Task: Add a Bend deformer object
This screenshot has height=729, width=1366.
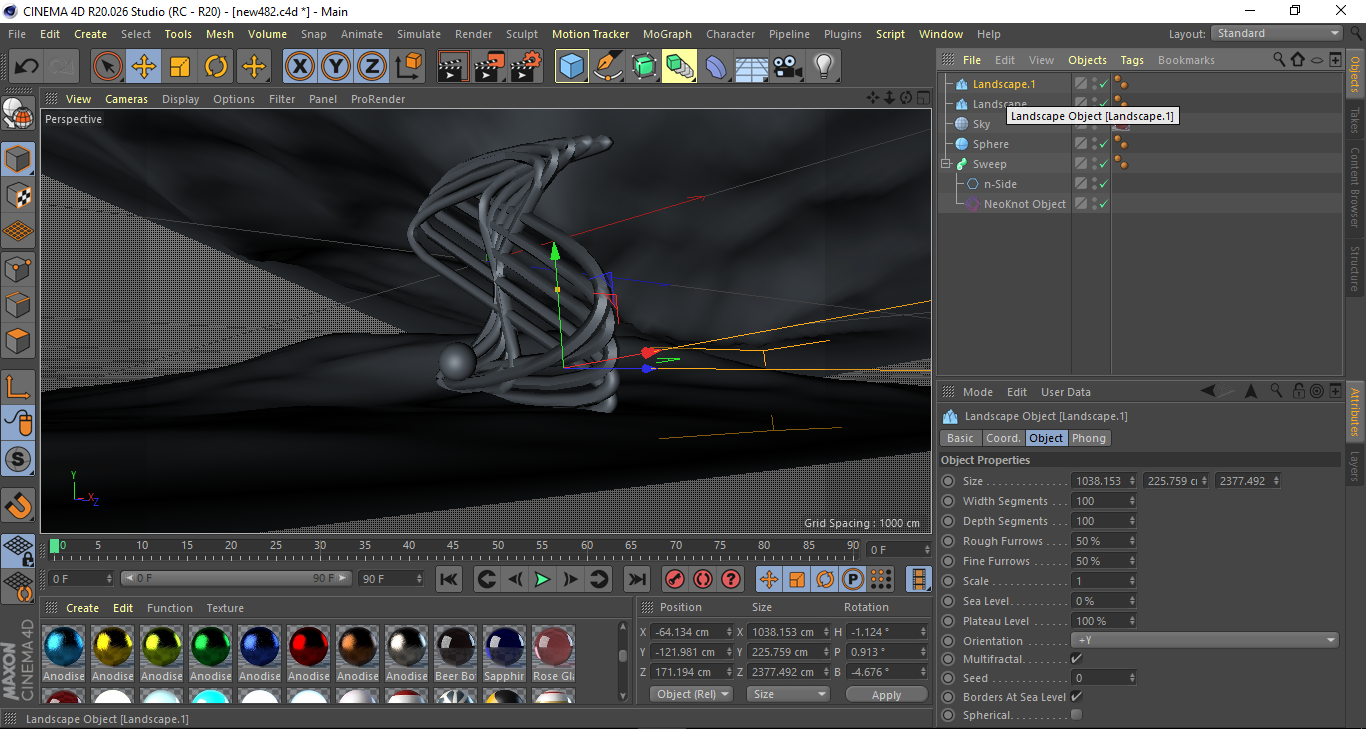Action: (x=716, y=67)
